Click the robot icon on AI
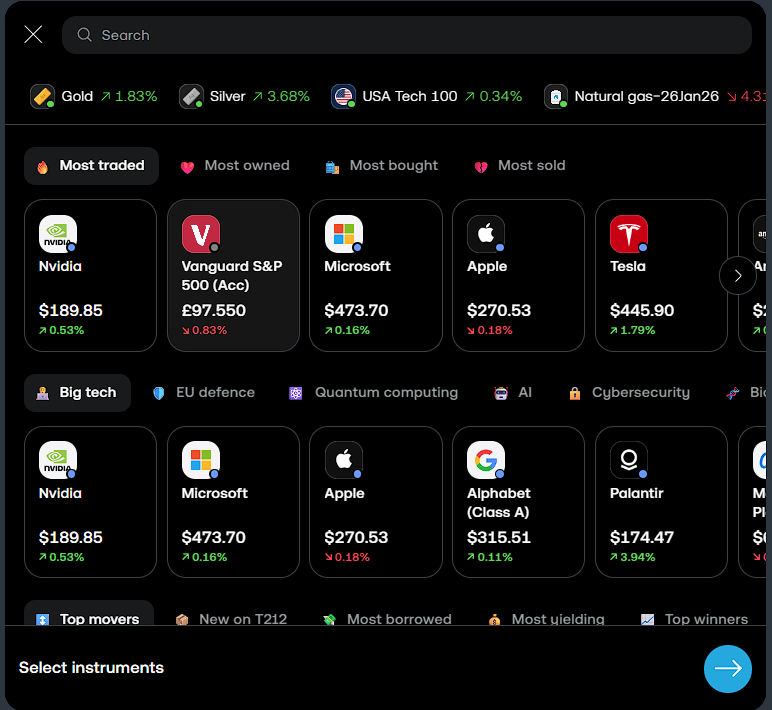The image size is (772, 710). [x=501, y=393]
